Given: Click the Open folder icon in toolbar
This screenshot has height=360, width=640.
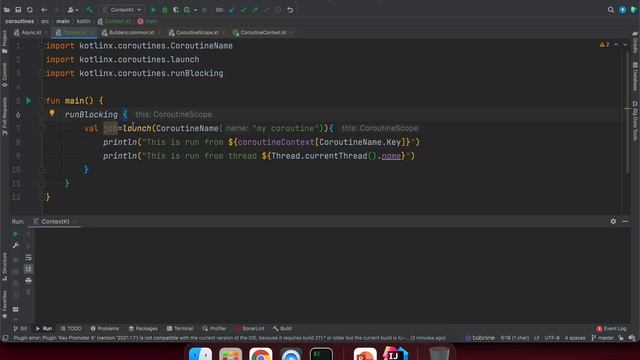Looking at the screenshot, I should [x=7, y=10].
